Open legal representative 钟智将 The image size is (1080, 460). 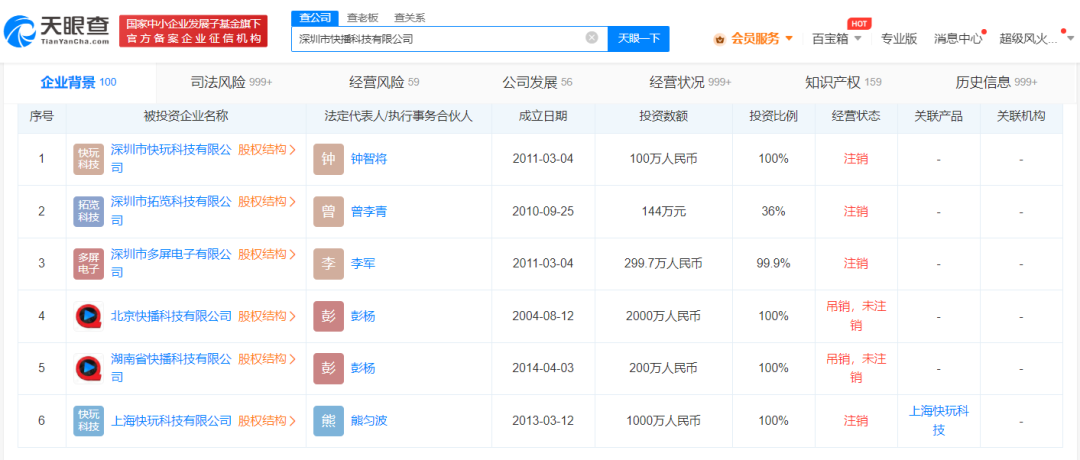point(368,159)
